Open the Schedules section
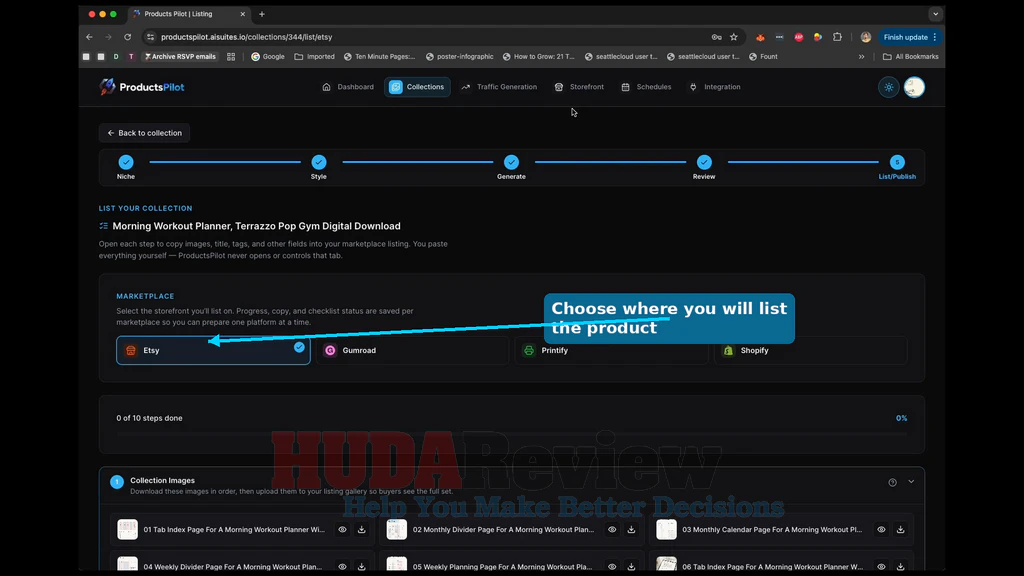 click(646, 87)
